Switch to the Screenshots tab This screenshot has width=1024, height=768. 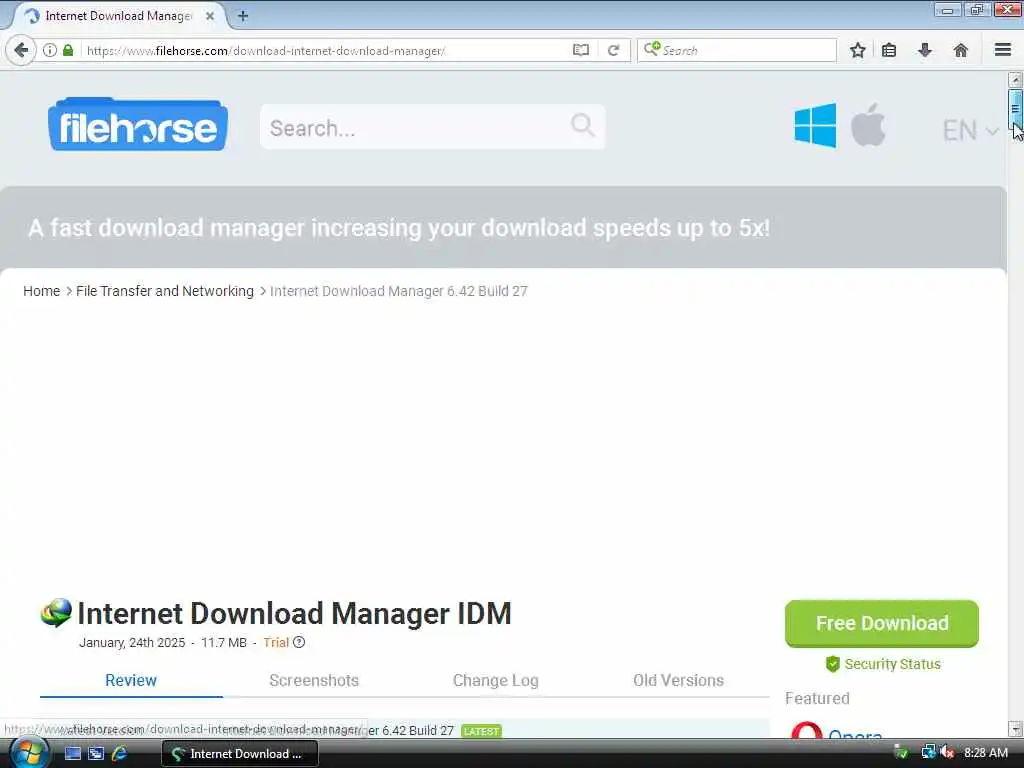[x=314, y=680]
